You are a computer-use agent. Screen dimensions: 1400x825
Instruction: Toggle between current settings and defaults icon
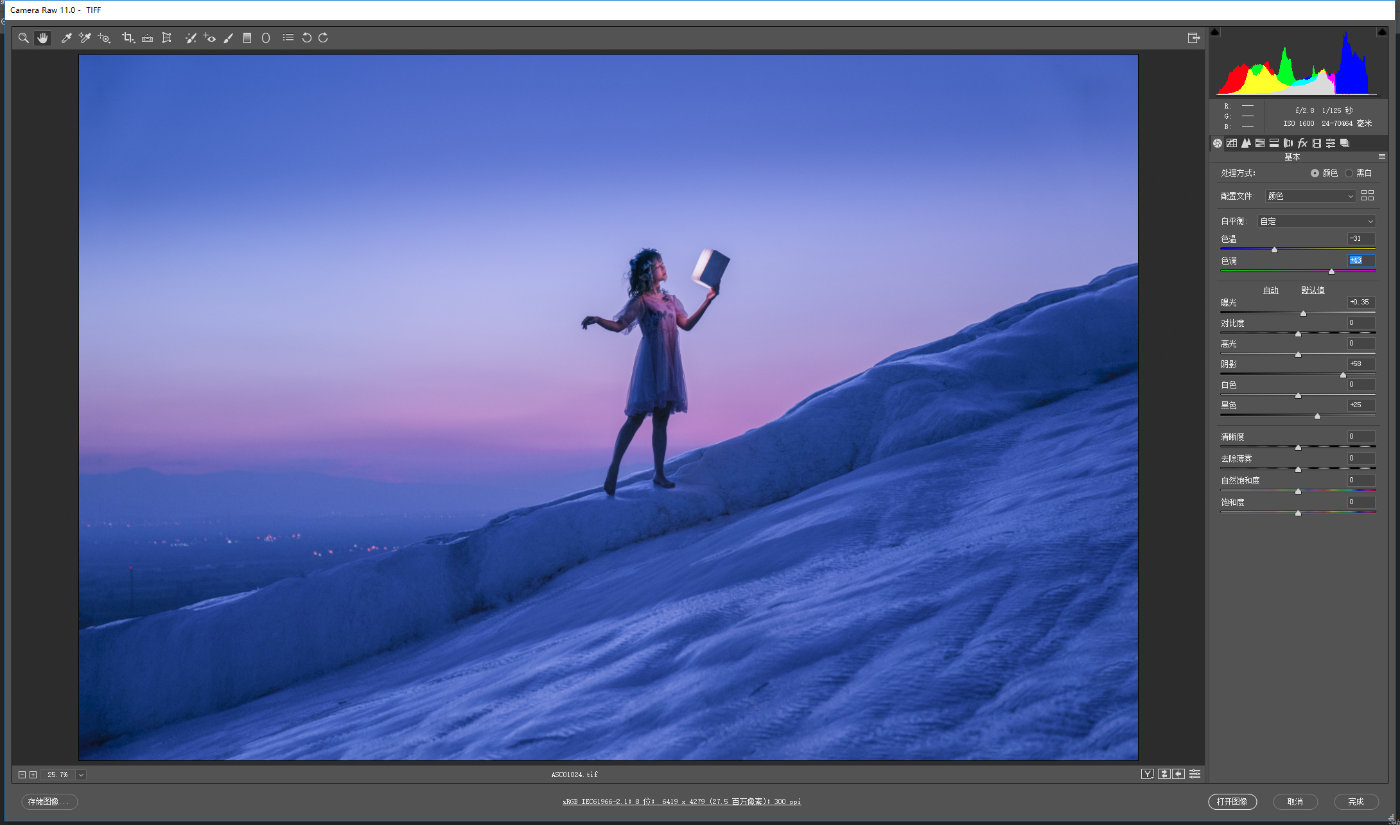[x=1195, y=773]
